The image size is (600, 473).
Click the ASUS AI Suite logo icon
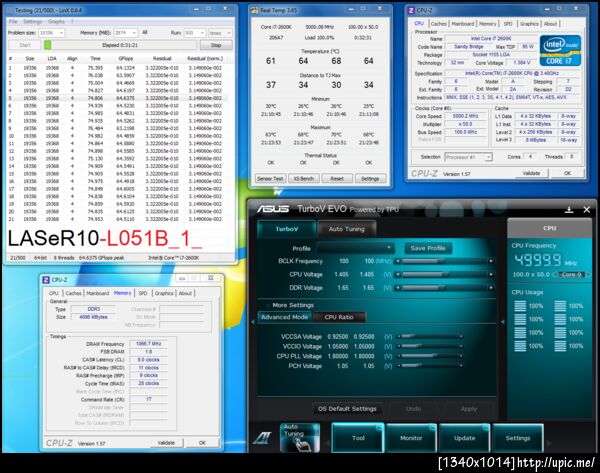tap(262, 438)
